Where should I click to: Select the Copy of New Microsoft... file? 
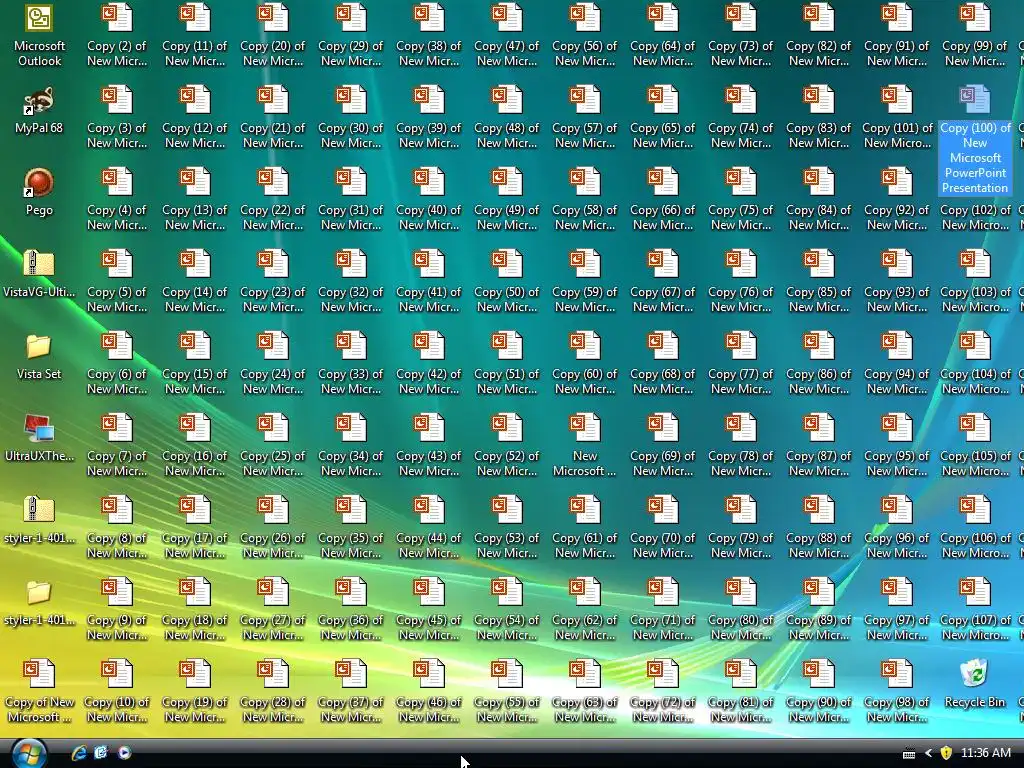tap(39, 692)
